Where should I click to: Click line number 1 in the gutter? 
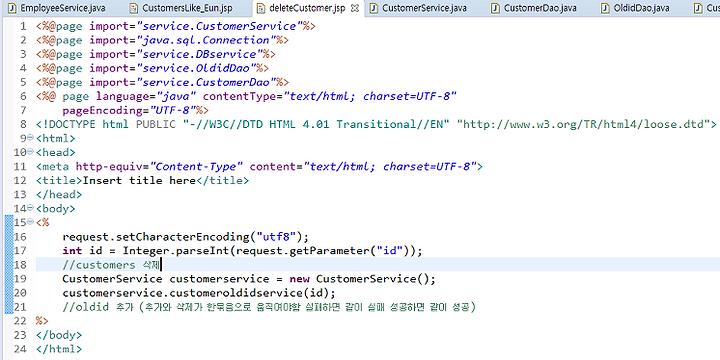(23, 26)
